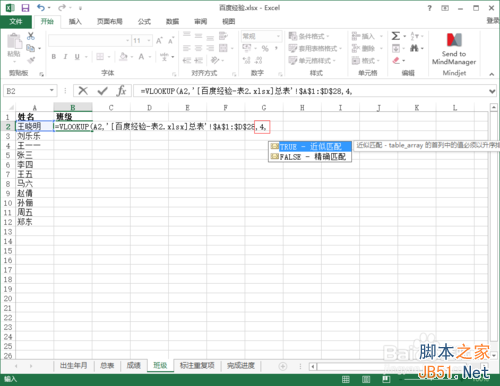Screen dimensions: 500x386
Task: Click Delete cells 删除 button
Action: tap(364, 48)
